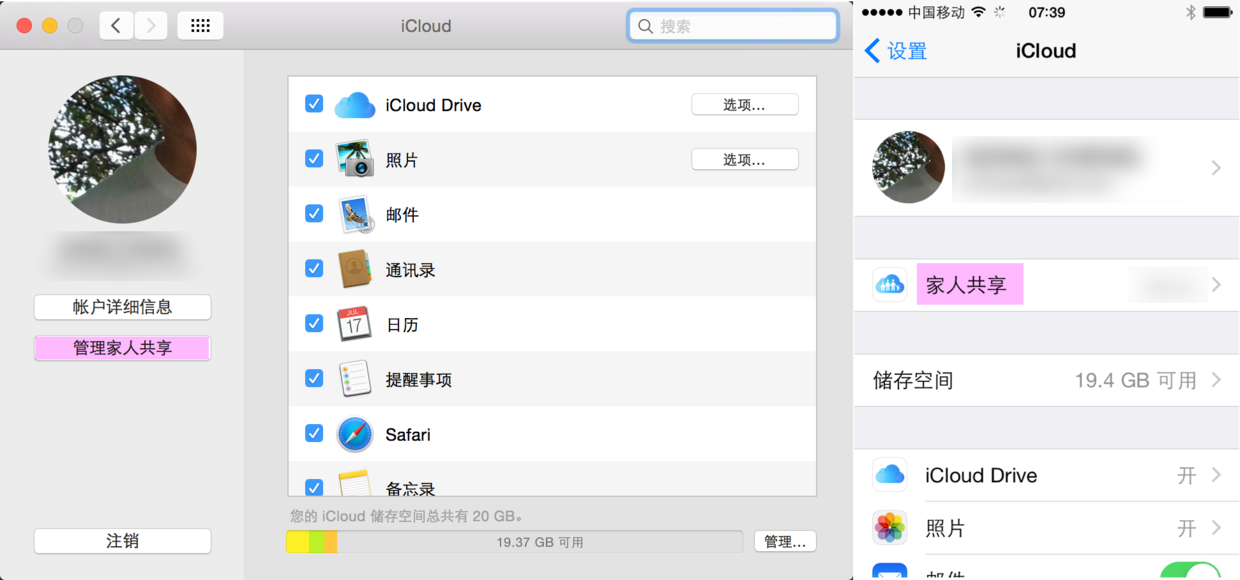Viewport: 1240px width, 580px height.
Task: Click the Mail stamp icon in Mac list
Action: coord(354,214)
